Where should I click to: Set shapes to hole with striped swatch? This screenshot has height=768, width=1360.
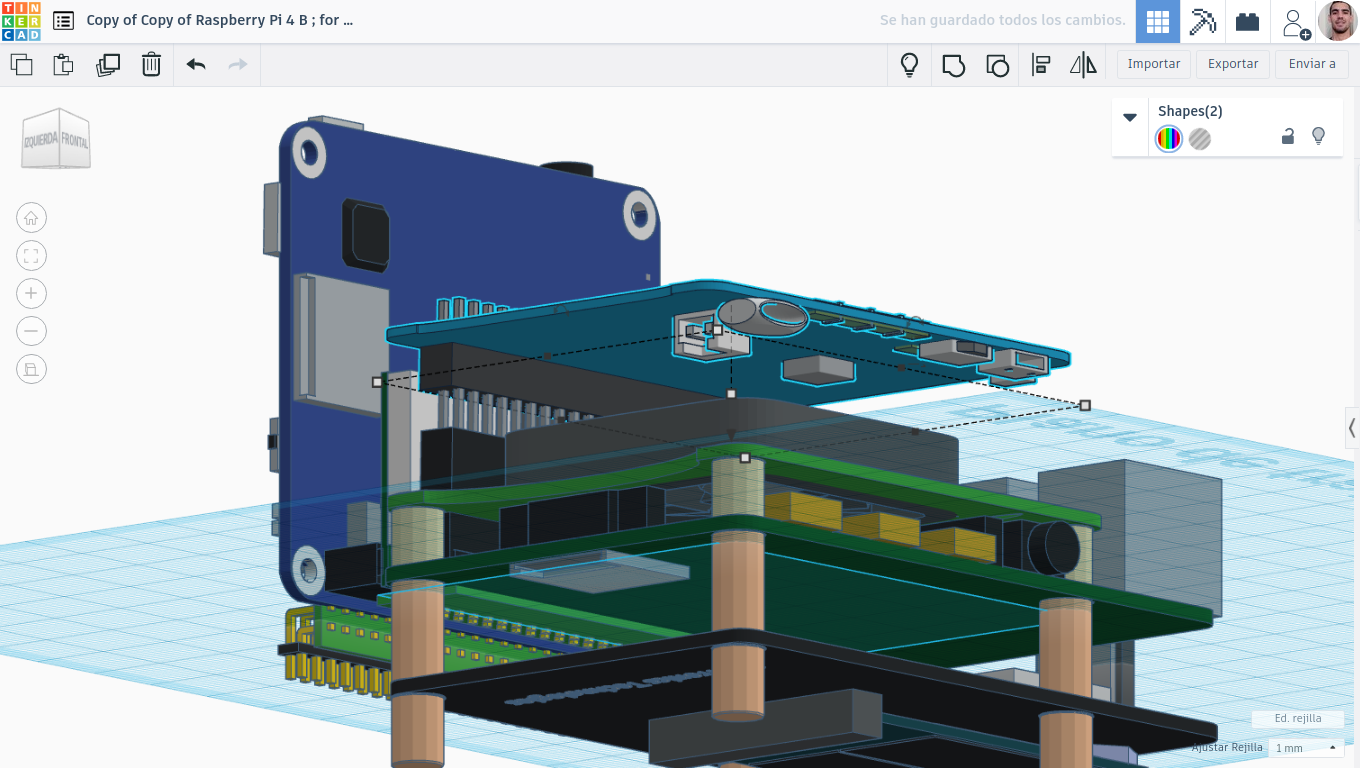click(x=1200, y=139)
